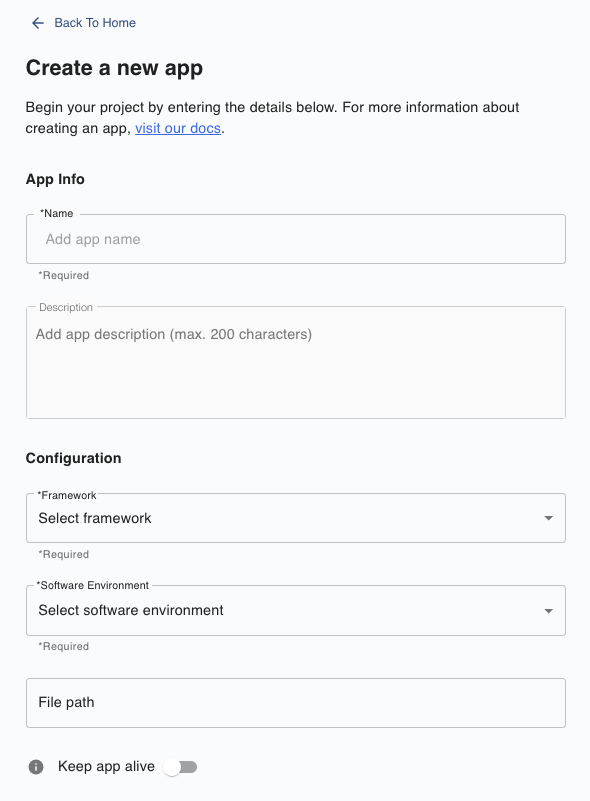Screen dimensions: 590x801
Task: Click the Add app name placeholder field
Action: (295, 239)
